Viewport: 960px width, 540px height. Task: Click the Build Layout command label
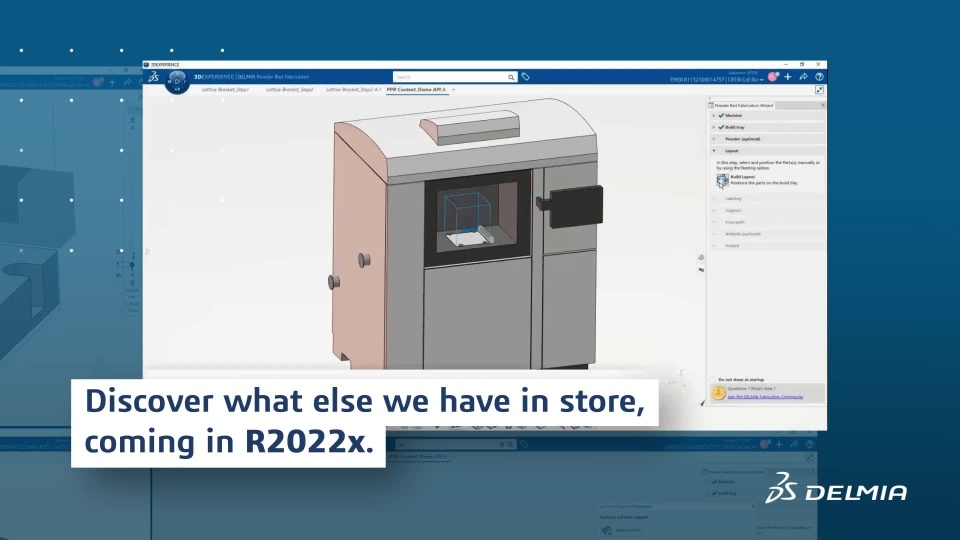(742, 177)
